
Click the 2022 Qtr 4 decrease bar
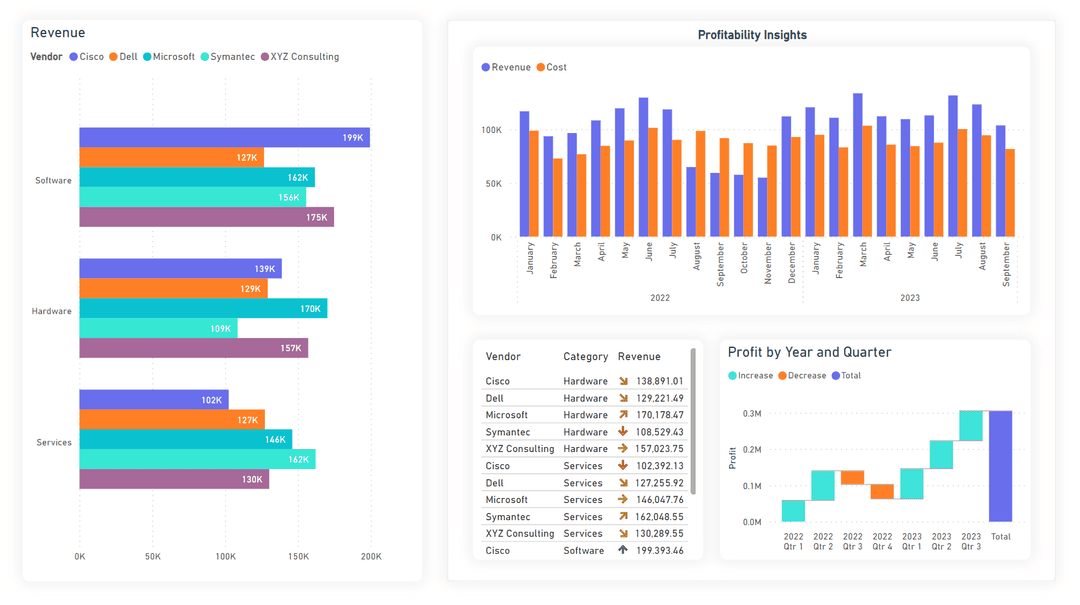coord(882,491)
